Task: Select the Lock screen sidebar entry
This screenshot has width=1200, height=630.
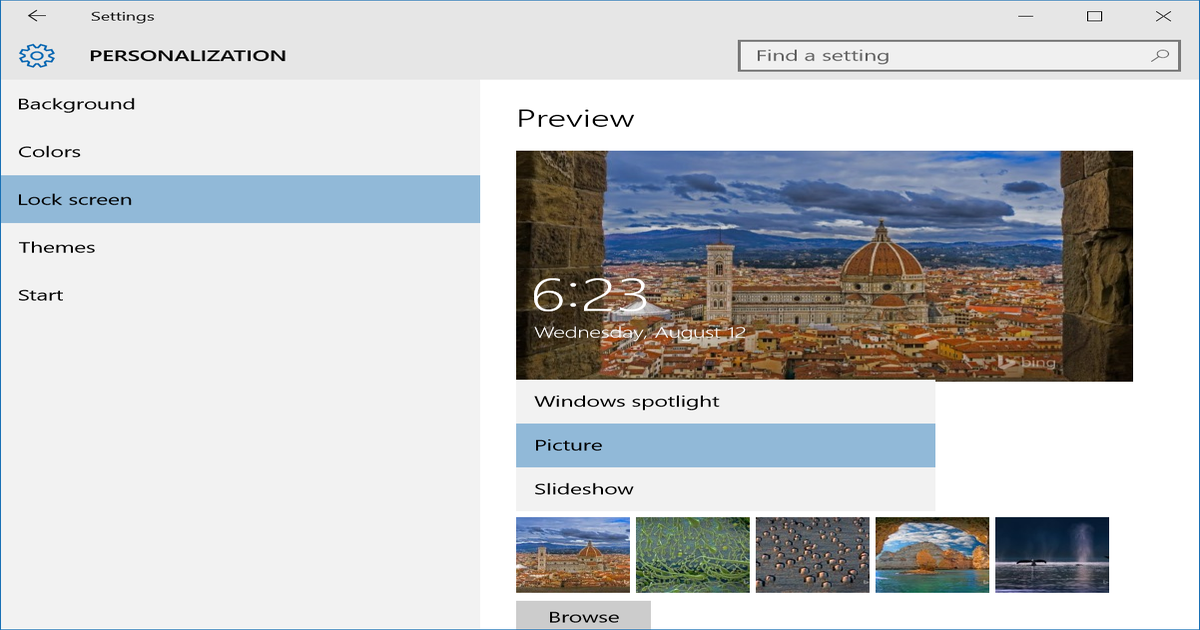Action: (x=75, y=199)
